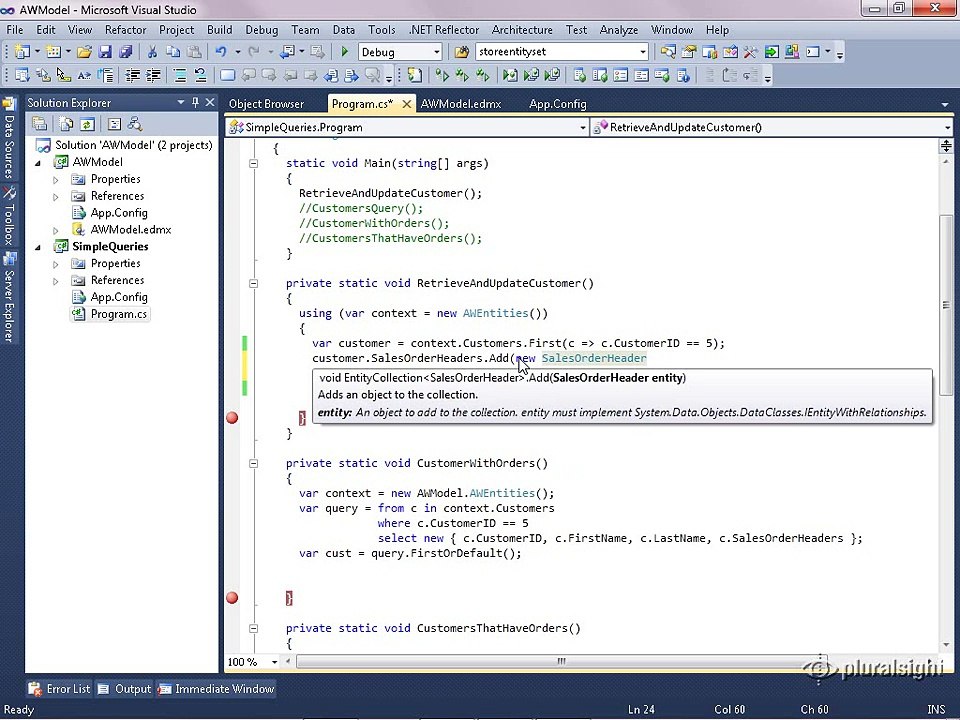
Task: Uncomment the selected lines icon
Action: (x=200, y=75)
